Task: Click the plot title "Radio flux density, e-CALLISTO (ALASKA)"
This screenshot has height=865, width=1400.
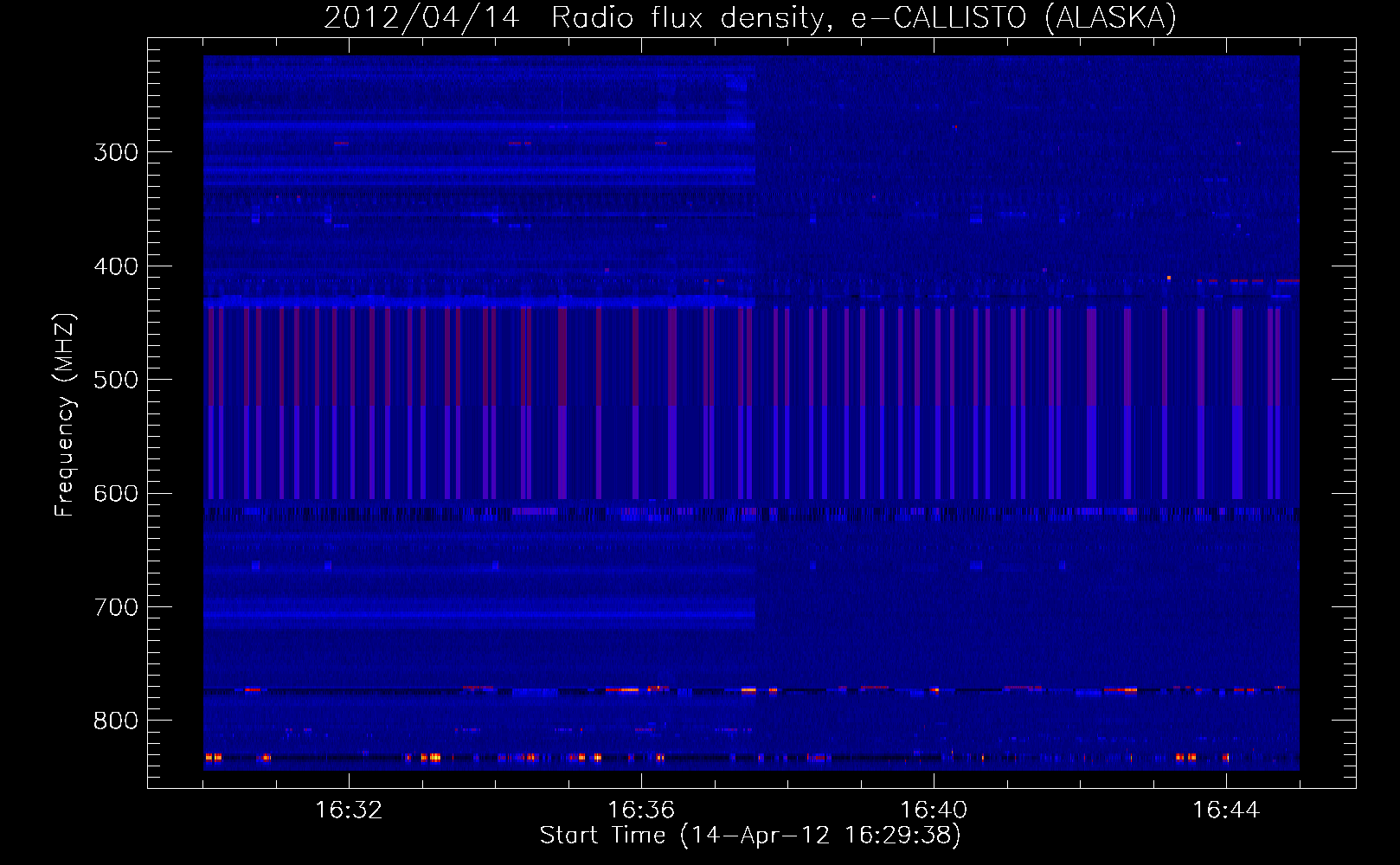Action: click(864, 18)
